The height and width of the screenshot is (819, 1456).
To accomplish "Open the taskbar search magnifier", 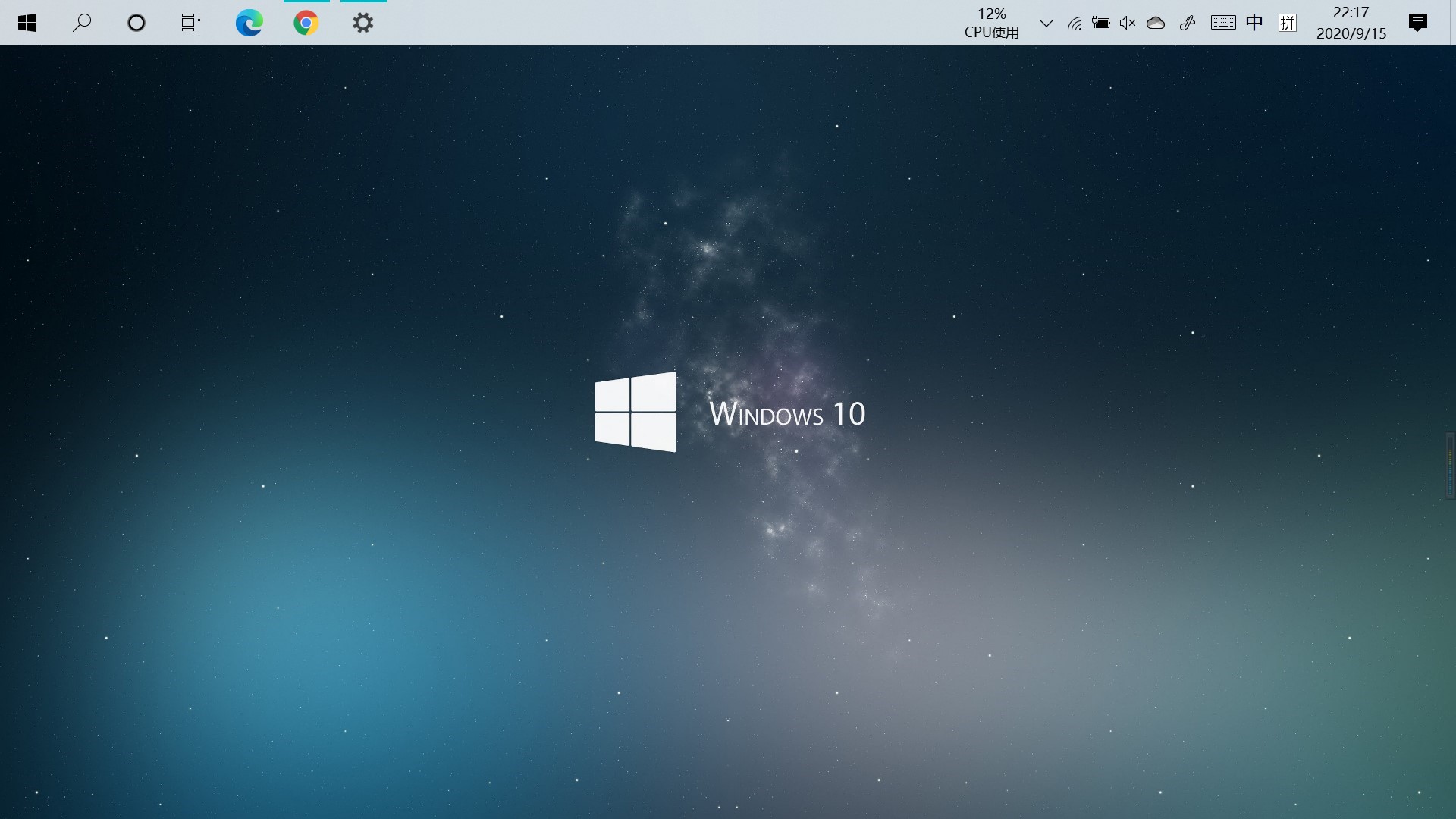I will pyautogui.click(x=82, y=23).
